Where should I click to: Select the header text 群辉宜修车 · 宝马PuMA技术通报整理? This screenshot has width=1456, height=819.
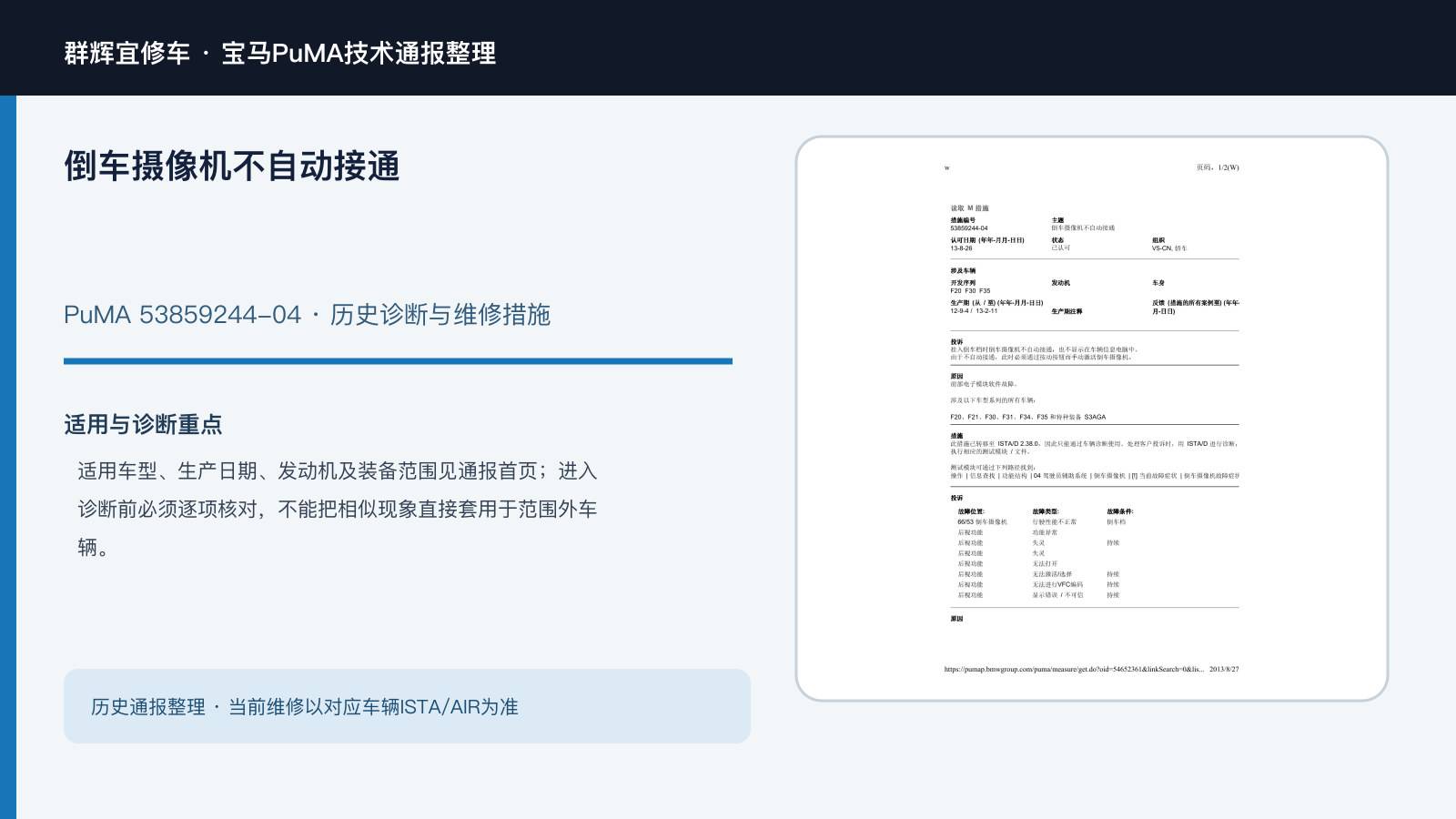coord(280,53)
